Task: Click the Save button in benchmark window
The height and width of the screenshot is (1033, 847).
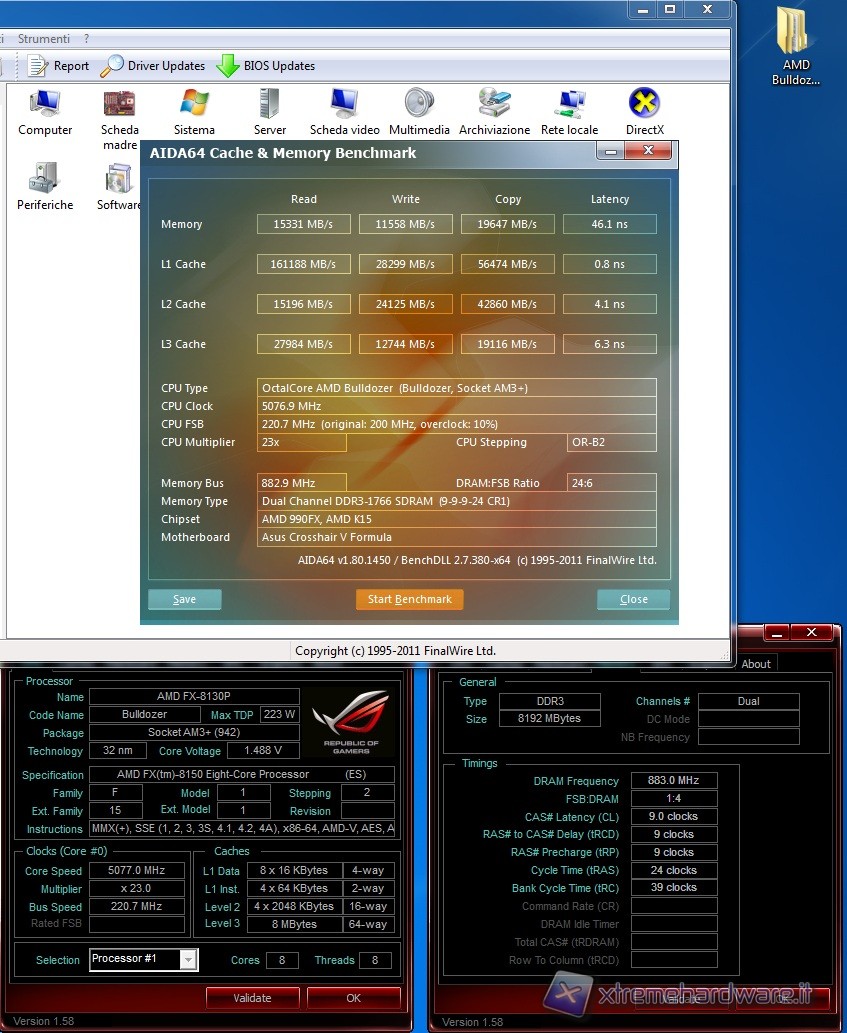Action: (185, 600)
